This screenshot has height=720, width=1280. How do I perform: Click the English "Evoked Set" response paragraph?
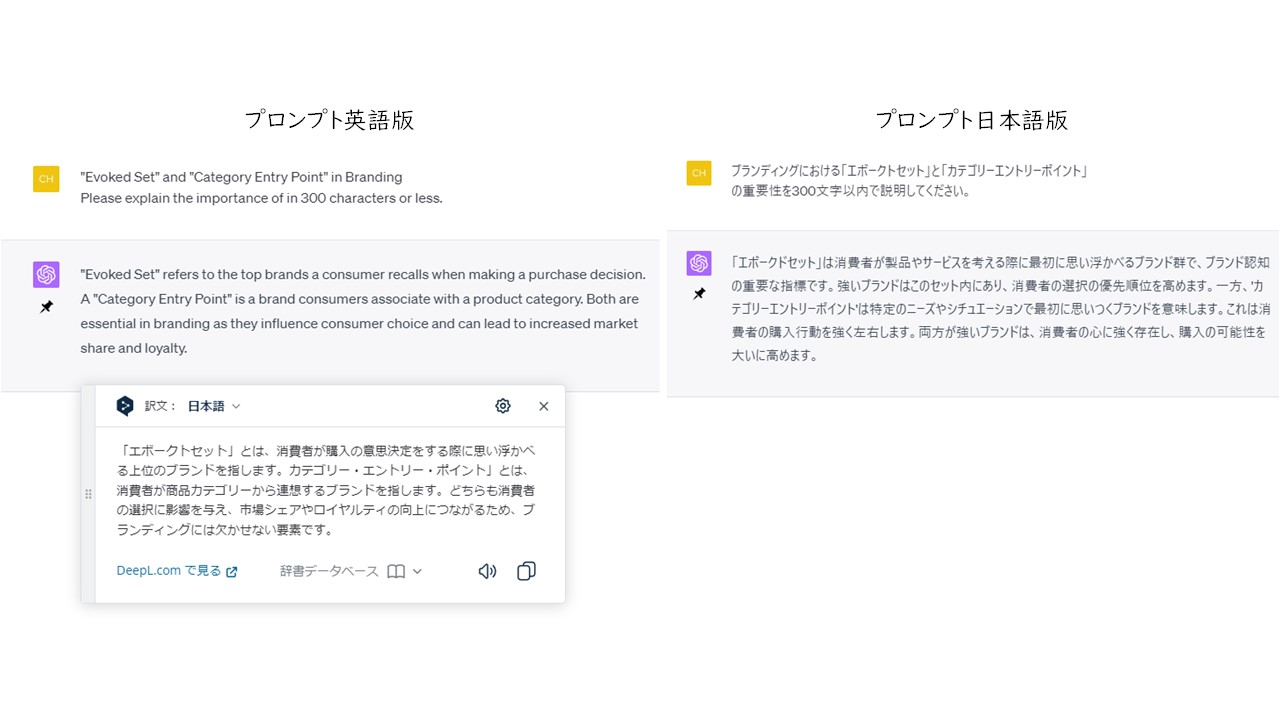(x=362, y=311)
